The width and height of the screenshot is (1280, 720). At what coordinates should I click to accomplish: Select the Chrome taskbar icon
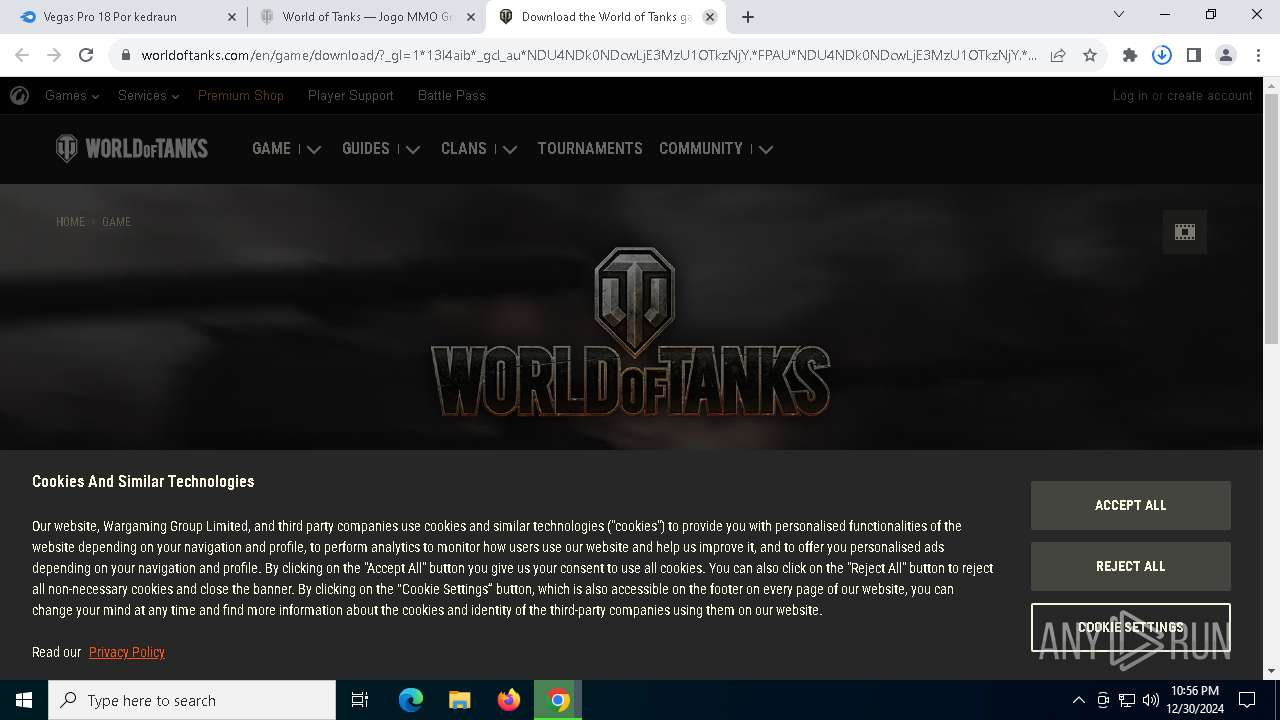[558, 700]
